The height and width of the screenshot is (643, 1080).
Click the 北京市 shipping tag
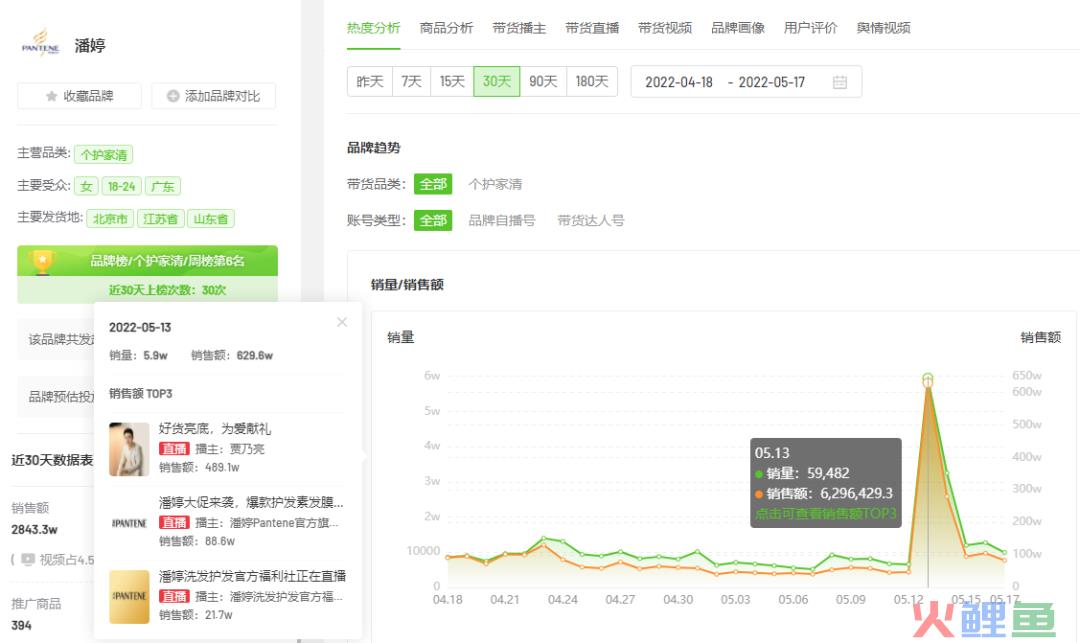(110, 218)
